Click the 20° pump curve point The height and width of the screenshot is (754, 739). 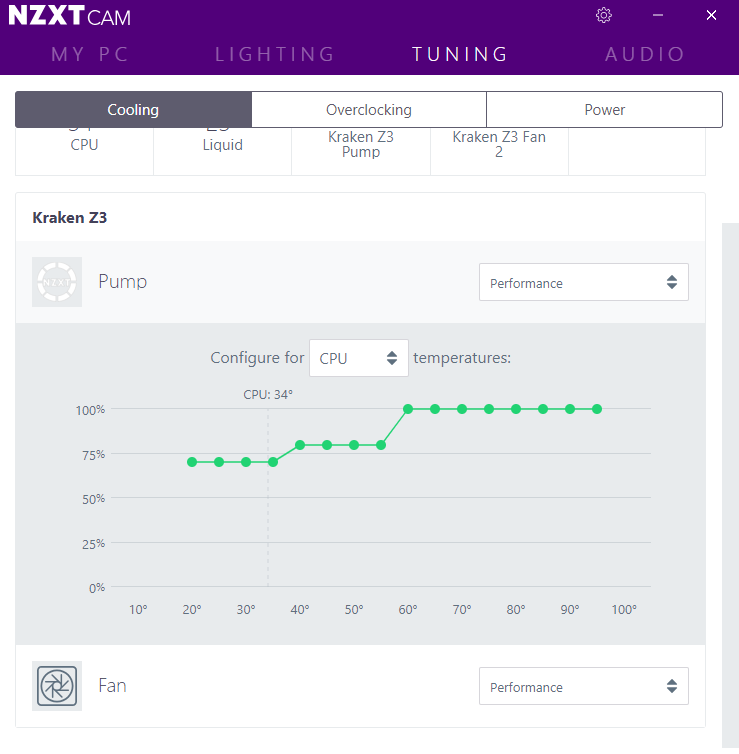click(192, 462)
